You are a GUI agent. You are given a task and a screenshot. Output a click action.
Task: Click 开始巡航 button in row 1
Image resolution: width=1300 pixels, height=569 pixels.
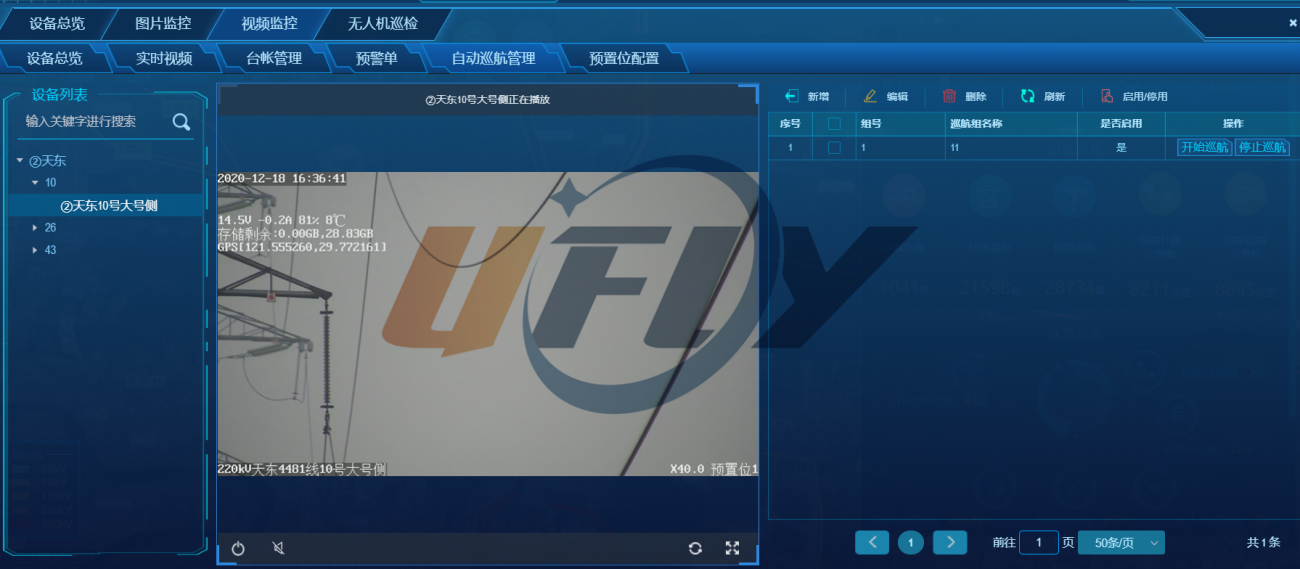1204,147
